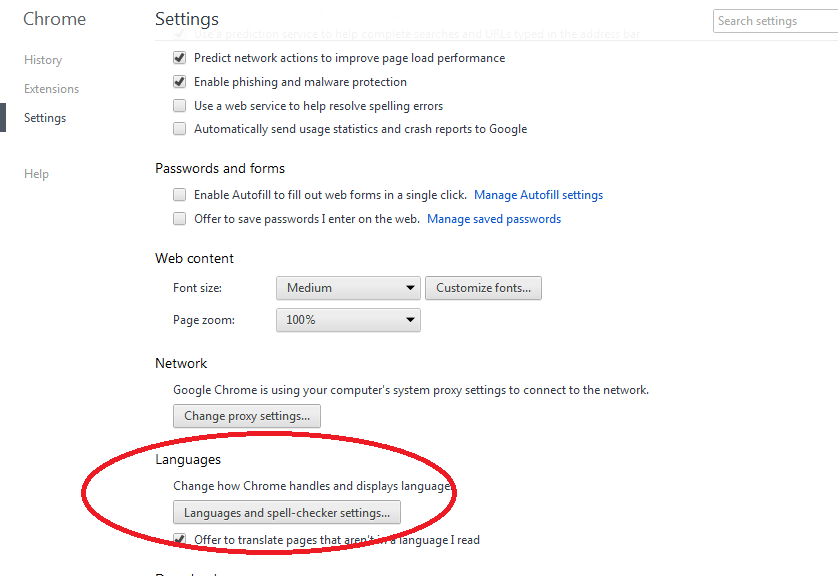Screen dimensions: 838x576
Task: Open Help from the sidebar
Action: pos(36,174)
